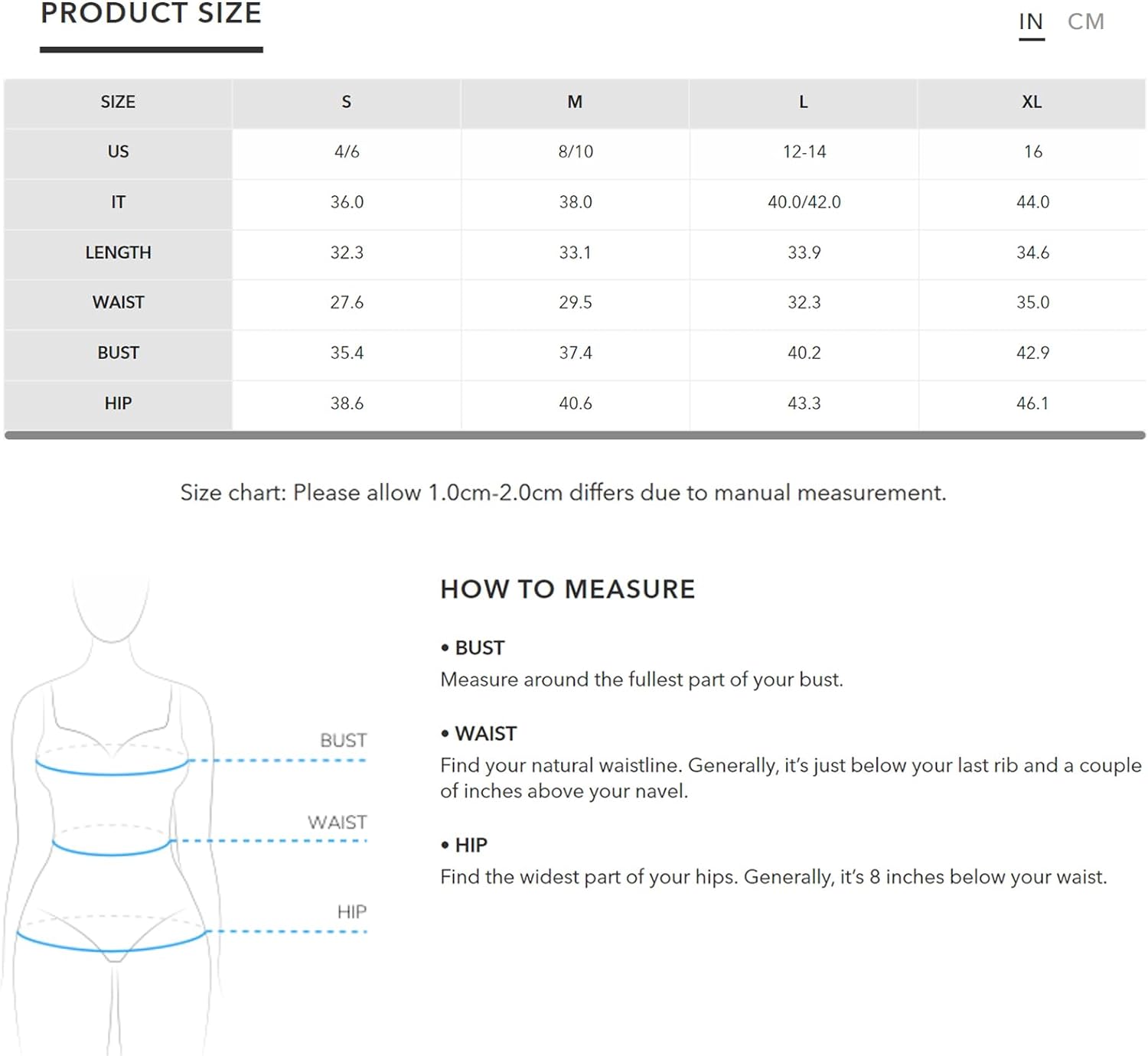Viewport: 1148px width, 1056px height.
Task: Click US size value 12-14
Action: click(804, 152)
